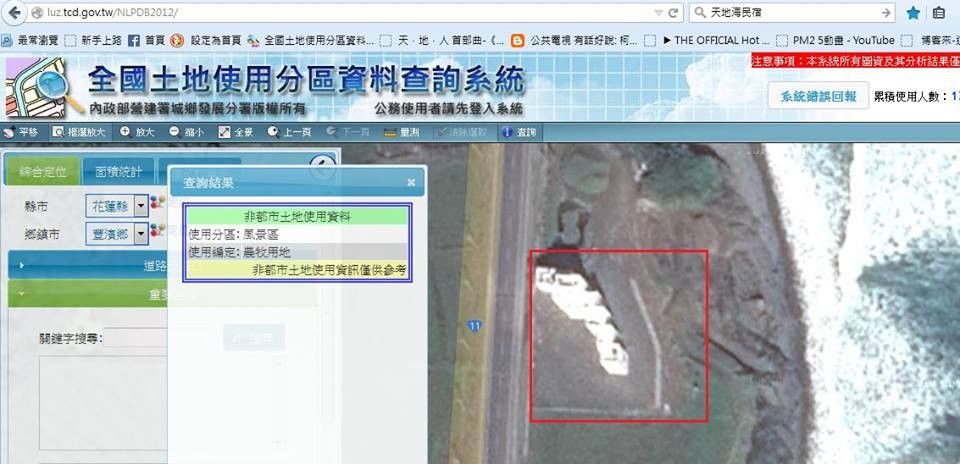This screenshot has width=960, height=464.
Task: Click the 縮小 zoom out tool
Action: pyautogui.click(x=186, y=132)
